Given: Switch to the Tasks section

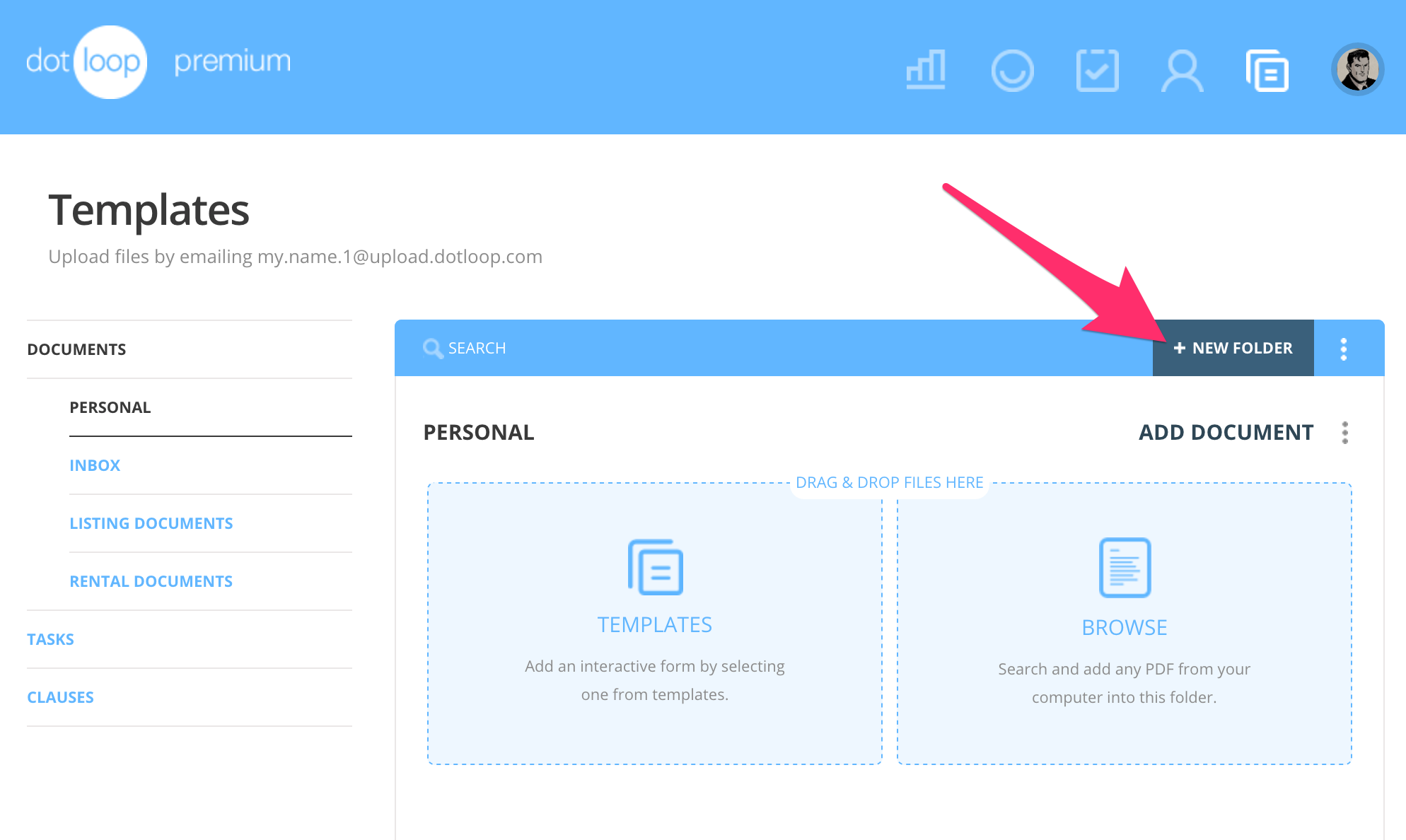Looking at the screenshot, I should 50,639.
